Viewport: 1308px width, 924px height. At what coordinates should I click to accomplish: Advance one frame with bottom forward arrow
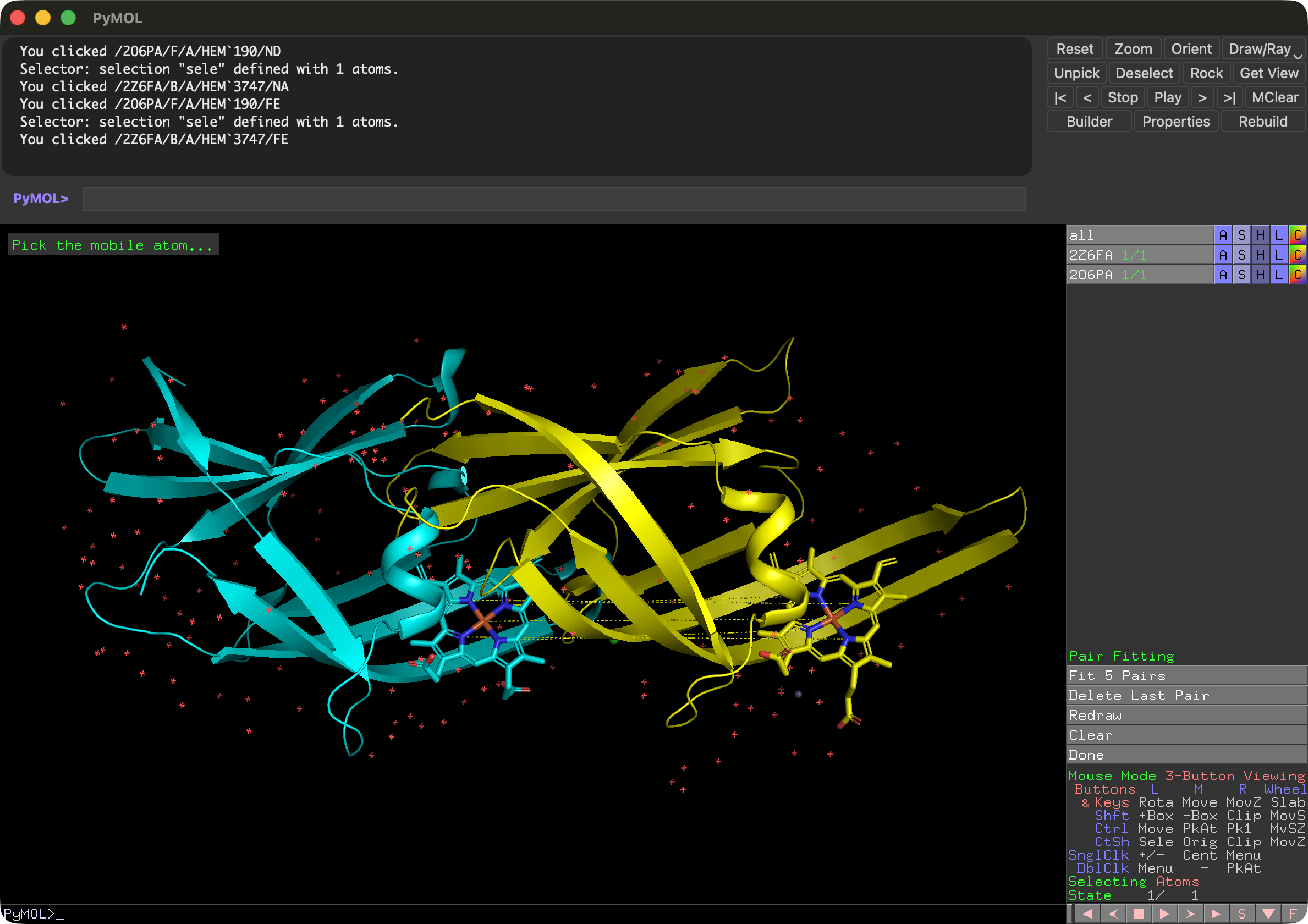click(1190, 914)
